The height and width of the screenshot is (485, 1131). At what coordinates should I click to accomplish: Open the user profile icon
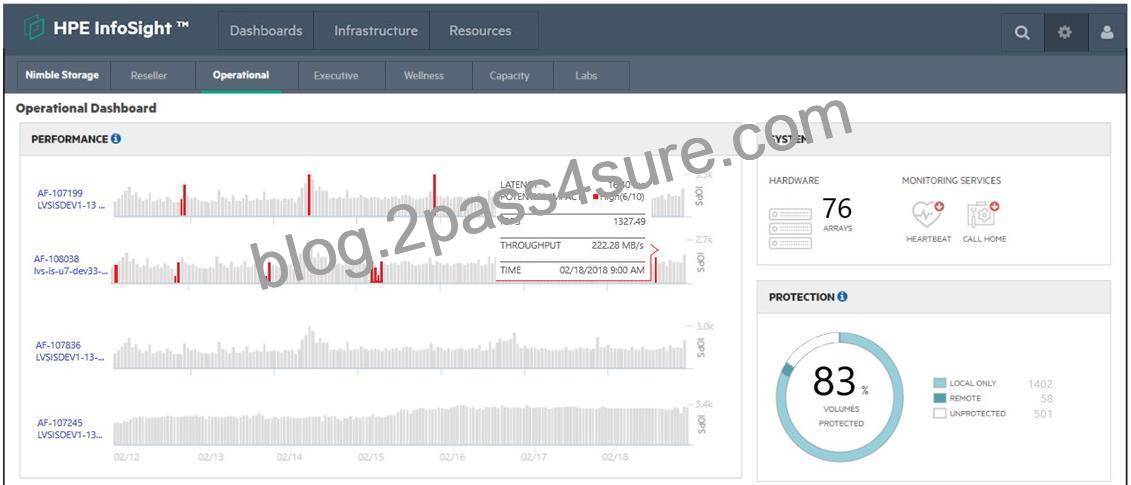point(1107,32)
